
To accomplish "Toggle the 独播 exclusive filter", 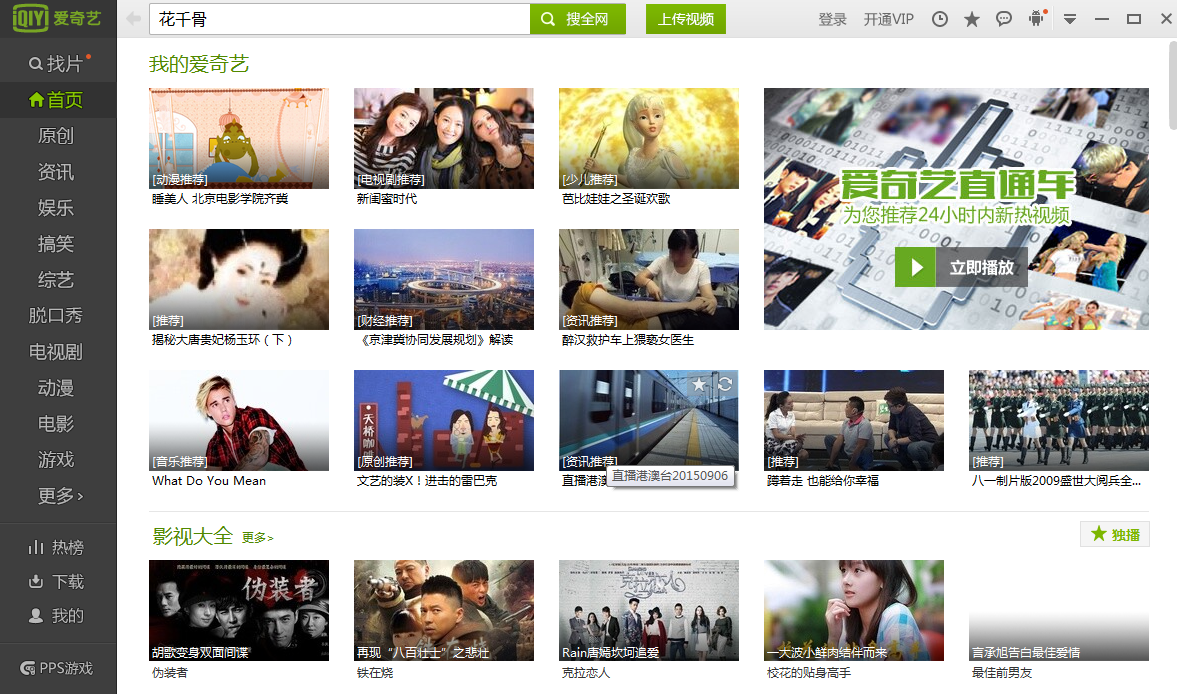I will [x=1115, y=534].
